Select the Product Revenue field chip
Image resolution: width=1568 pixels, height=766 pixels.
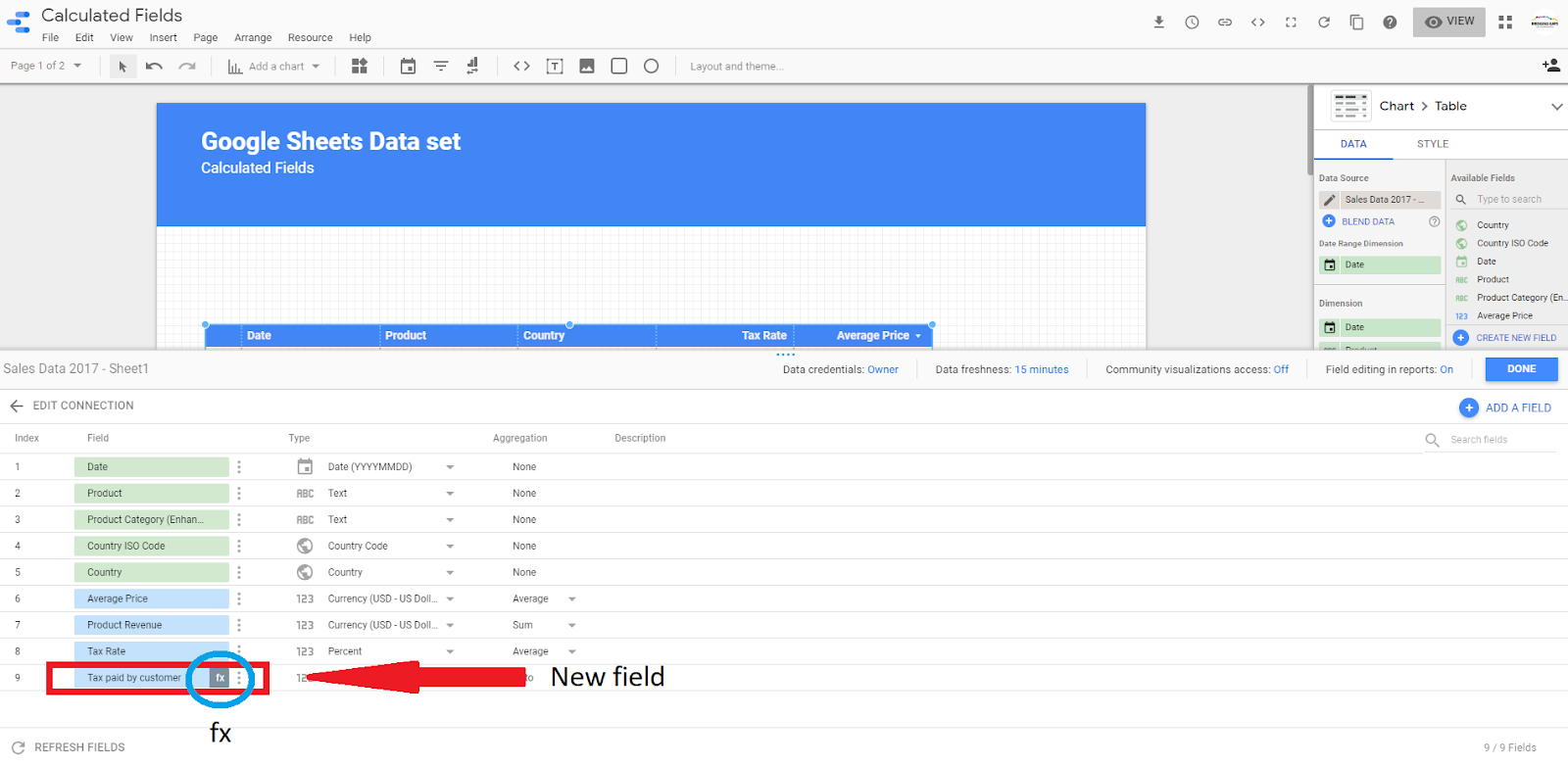151,625
